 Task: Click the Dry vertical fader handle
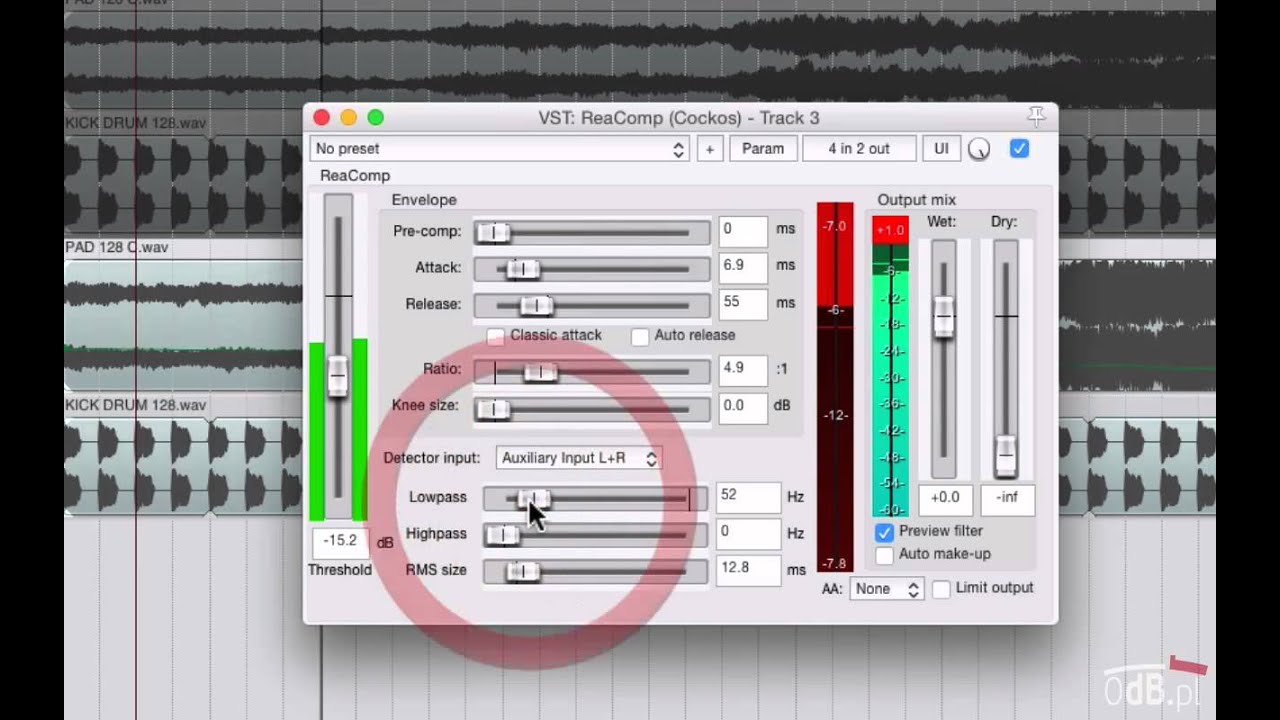[1006, 456]
